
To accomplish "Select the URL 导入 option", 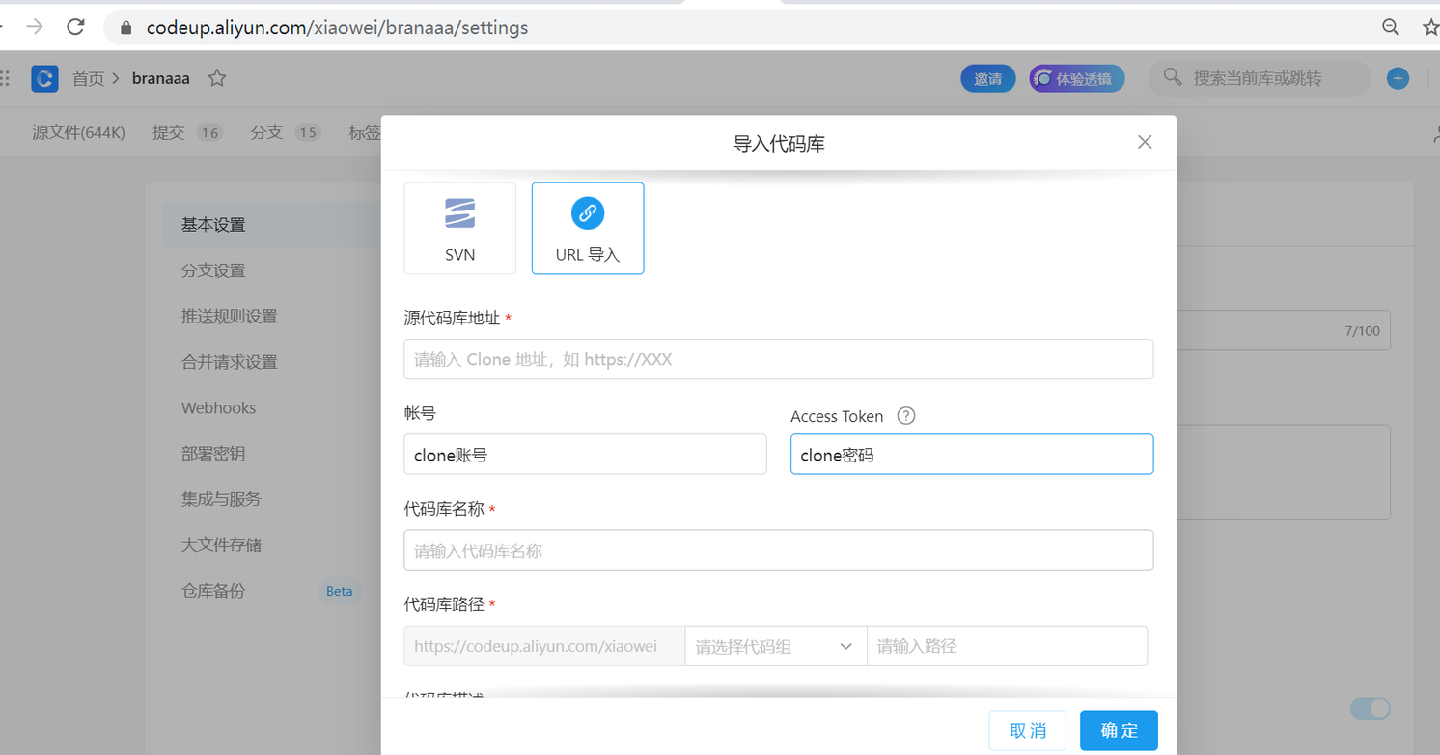I will pyautogui.click(x=588, y=228).
